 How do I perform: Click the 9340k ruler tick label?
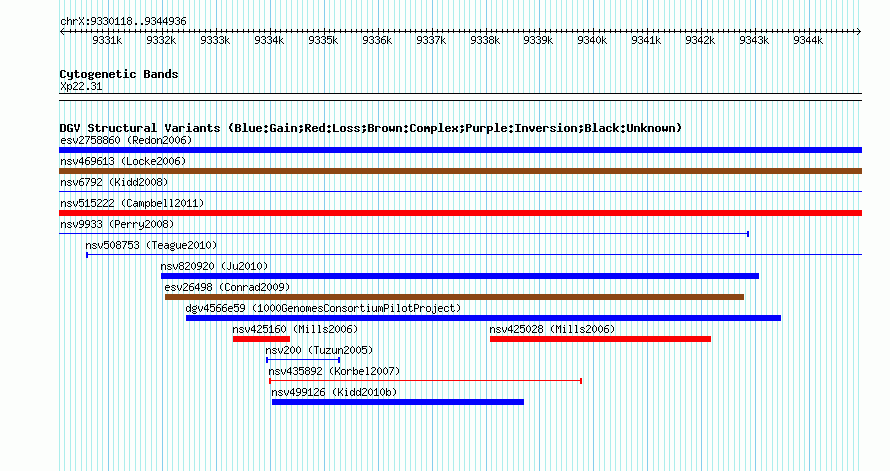point(592,40)
